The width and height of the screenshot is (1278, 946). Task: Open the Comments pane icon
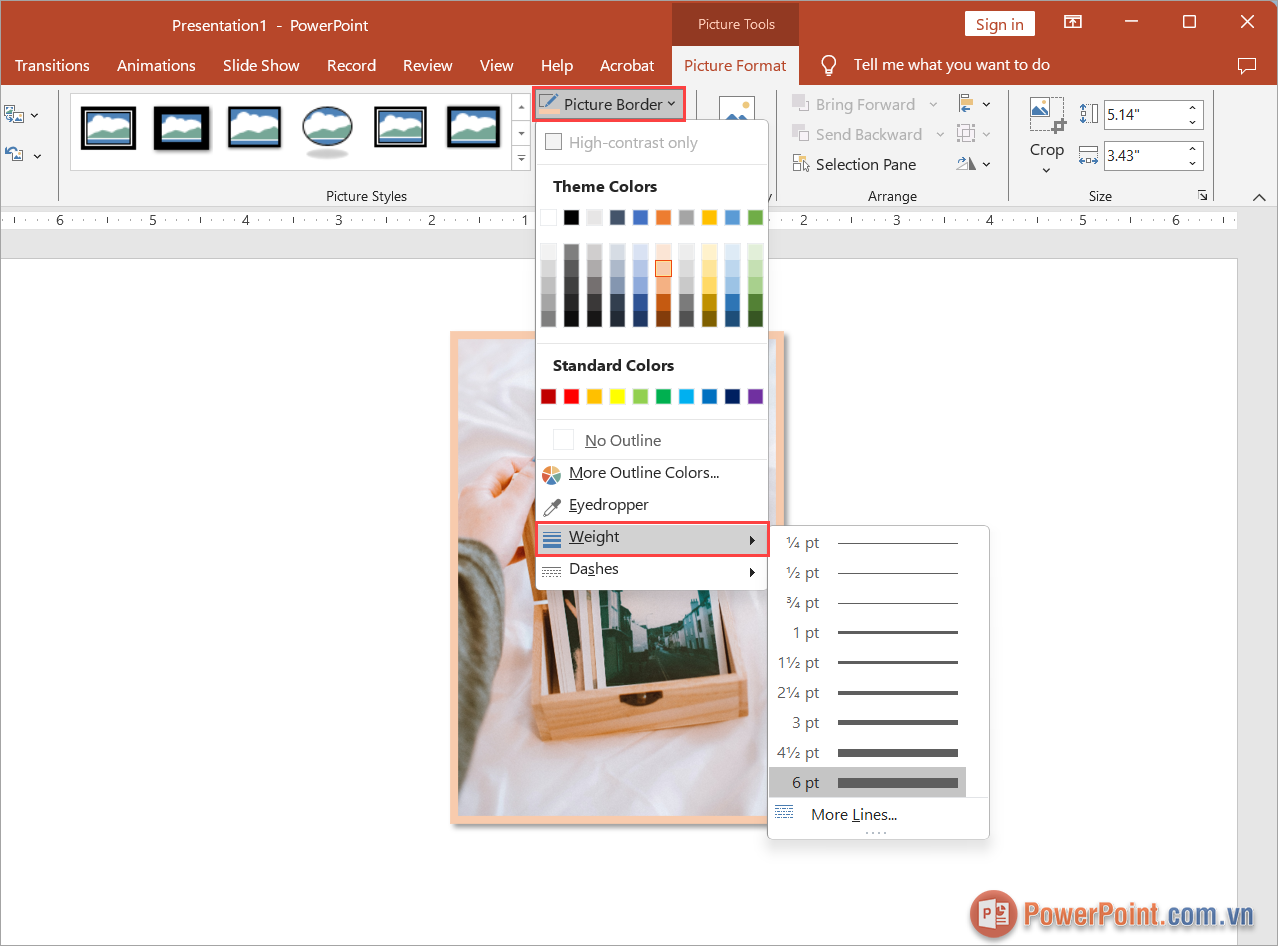[x=1246, y=65]
